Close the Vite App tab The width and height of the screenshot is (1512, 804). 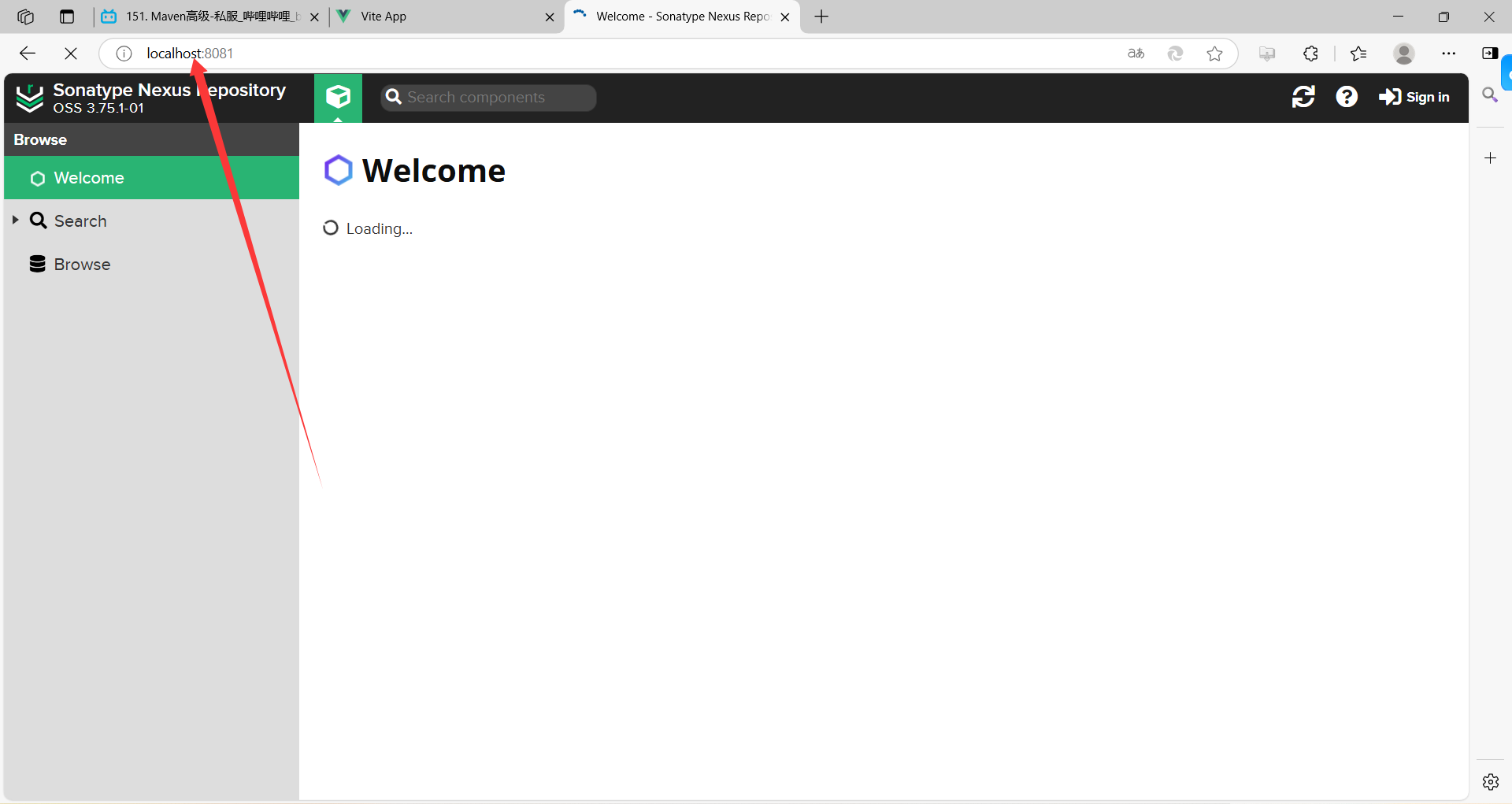tap(550, 17)
